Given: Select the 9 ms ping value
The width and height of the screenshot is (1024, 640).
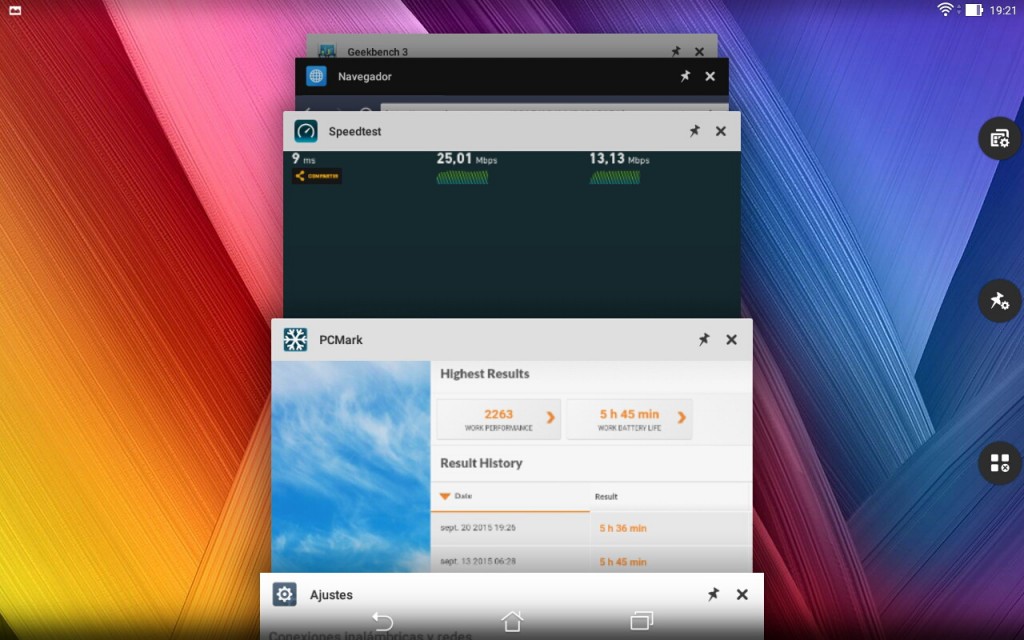Looking at the screenshot, I should click(304, 159).
